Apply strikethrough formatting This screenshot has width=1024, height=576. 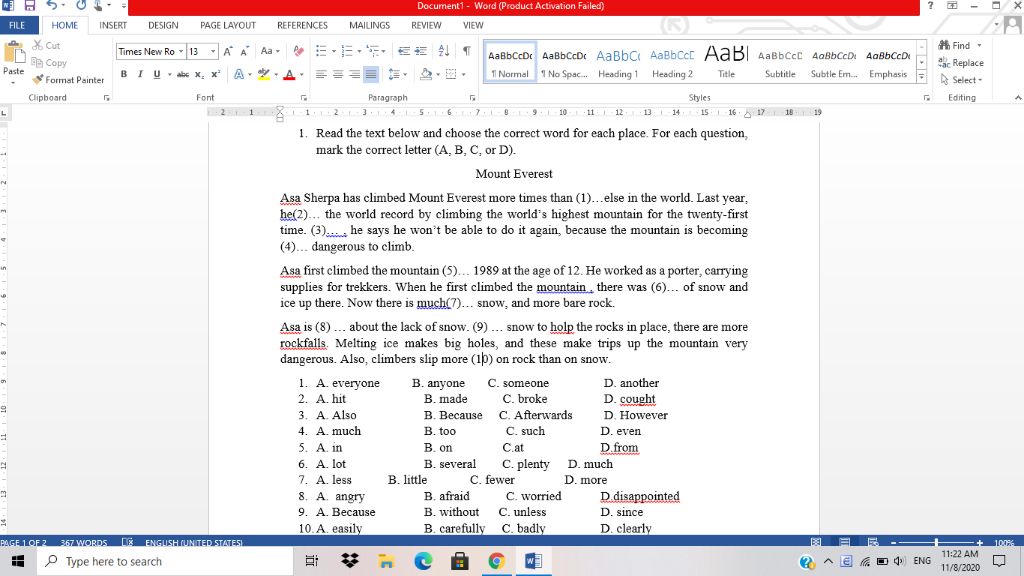183,74
